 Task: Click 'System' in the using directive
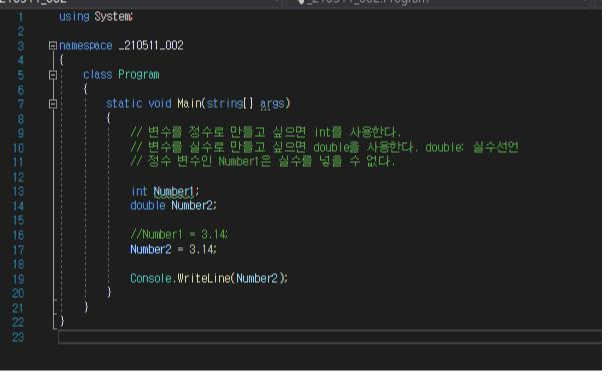pos(113,17)
